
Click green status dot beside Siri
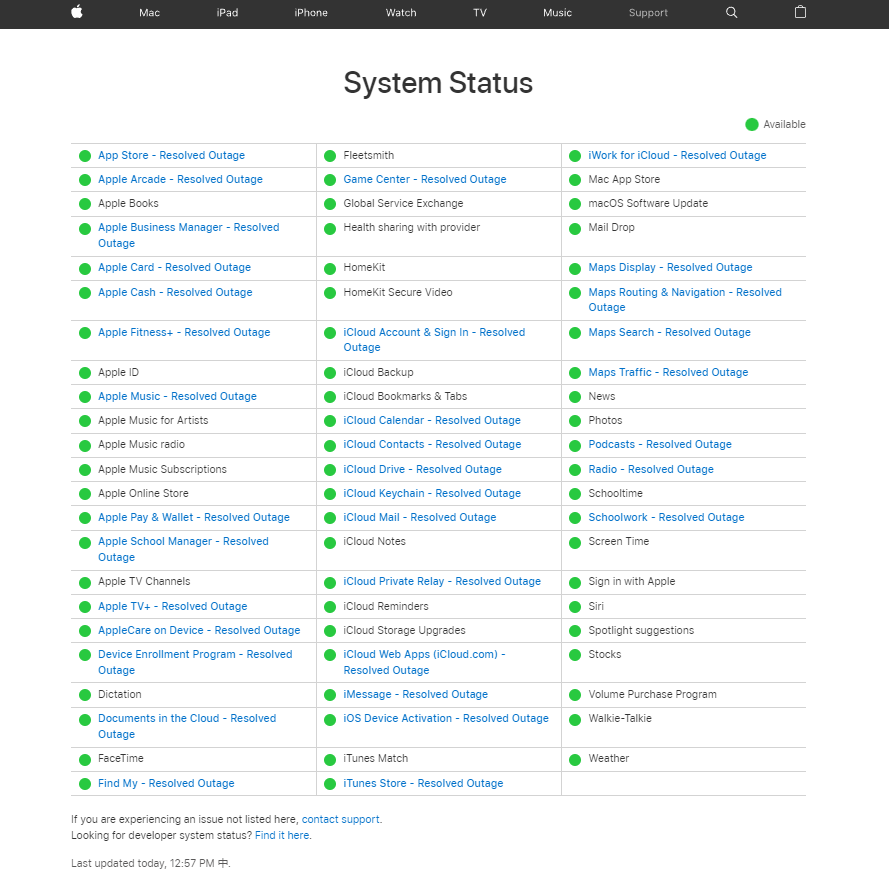(x=575, y=607)
